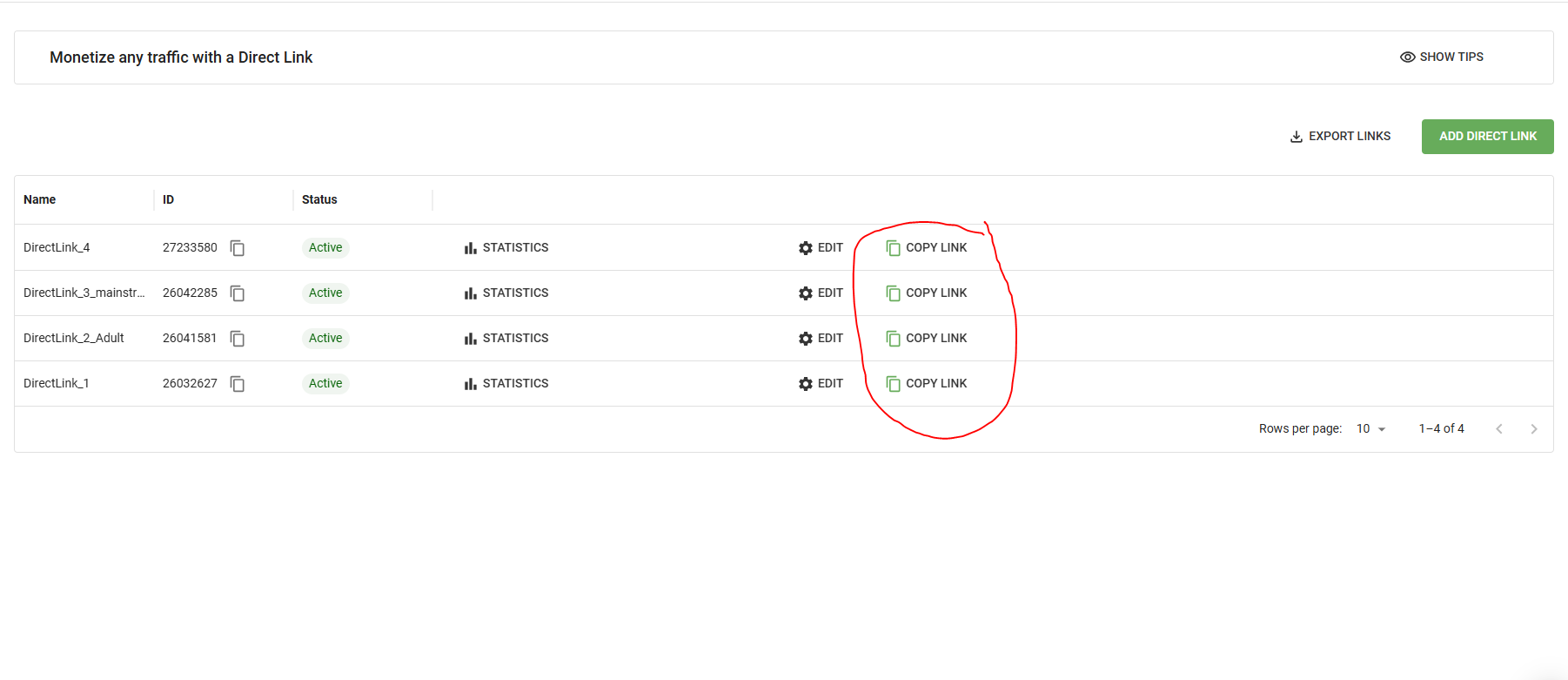Copy the ID 26041581 using its copy icon

click(238, 339)
